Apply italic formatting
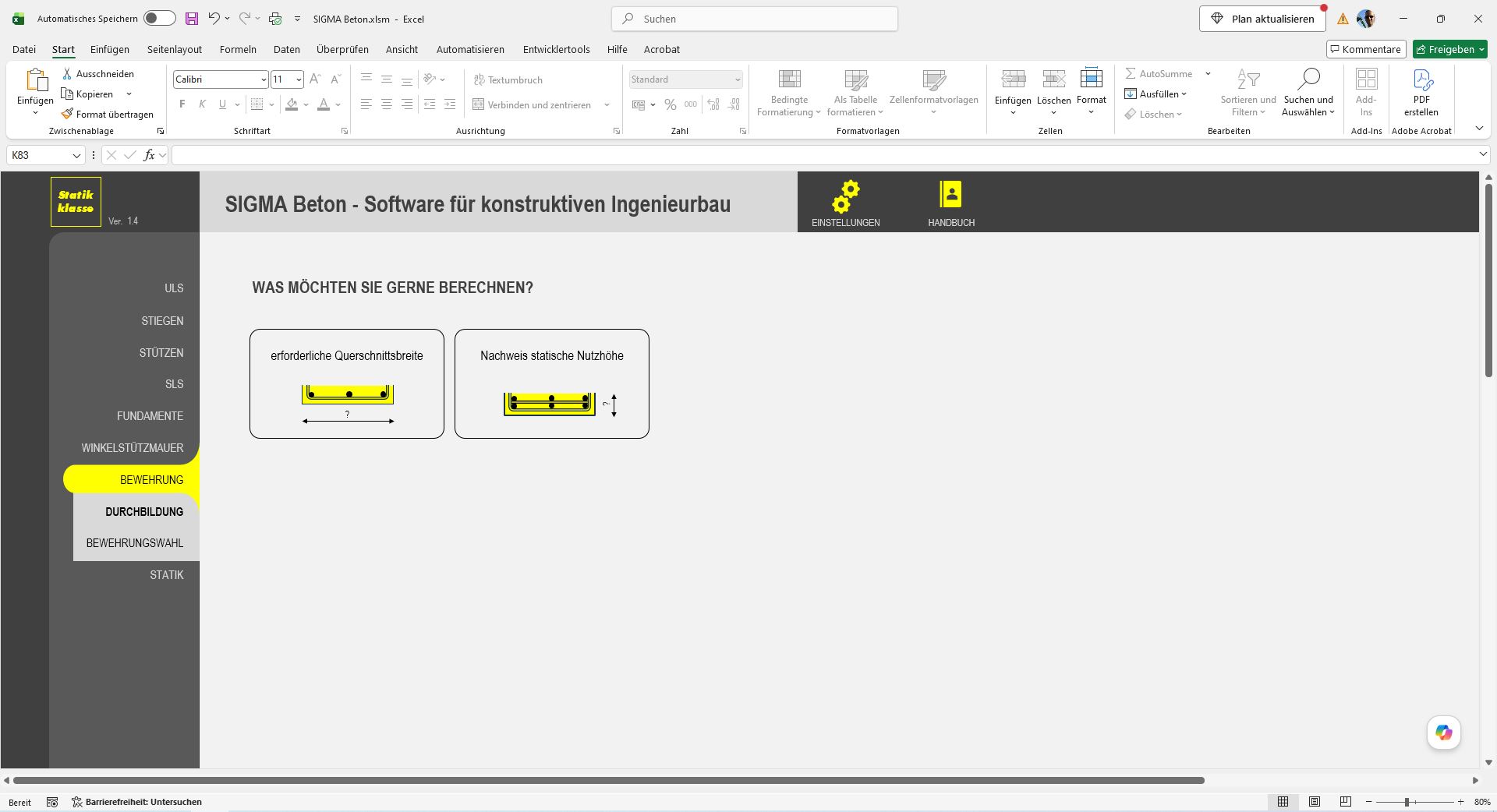 tap(202, 104)
